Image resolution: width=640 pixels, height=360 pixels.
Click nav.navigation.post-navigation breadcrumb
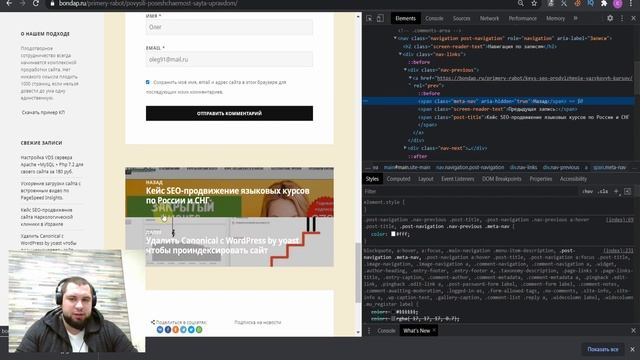point(470,167)
